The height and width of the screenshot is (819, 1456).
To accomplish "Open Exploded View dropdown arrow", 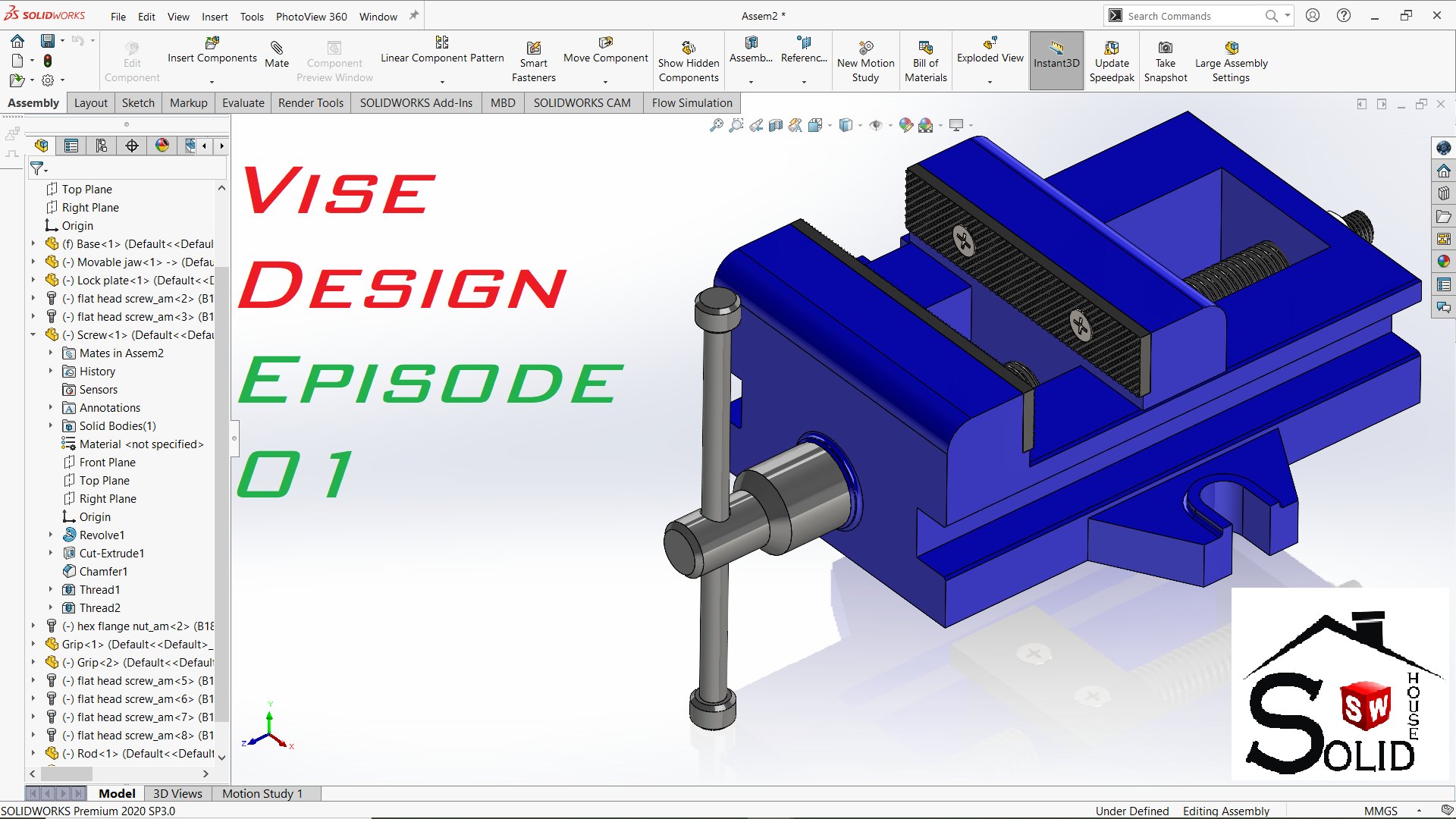I will pyautogui.click(x=990, y=82).
